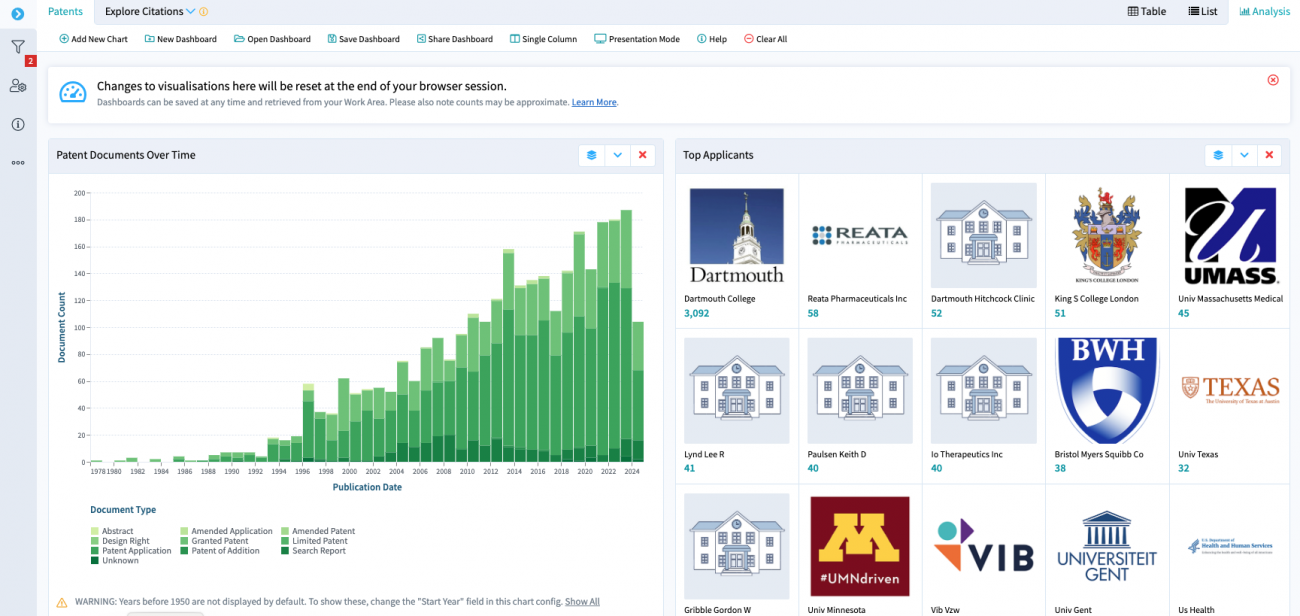Select the Dartmouth Hitchcock Clinic building icon
This screenshot has width=1300, height=616.
[x=984, y=236]
